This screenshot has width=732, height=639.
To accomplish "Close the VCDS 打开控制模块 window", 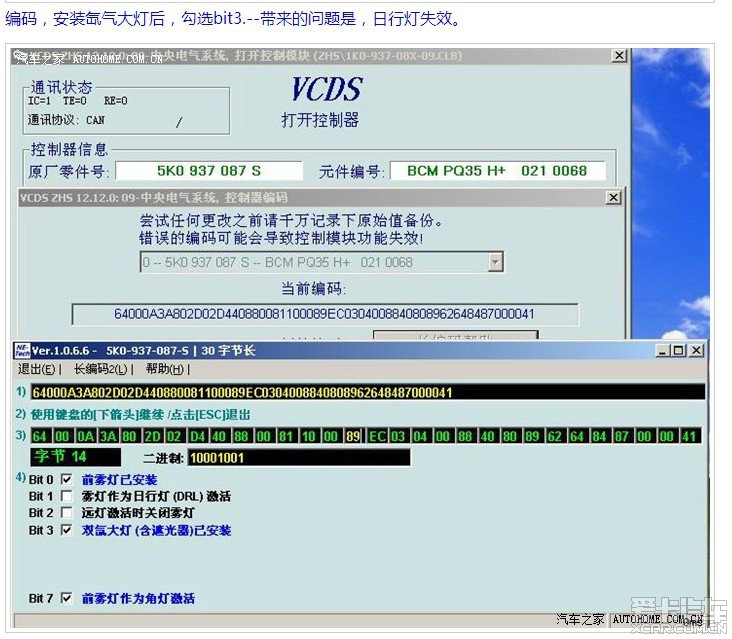I will 619,56.
